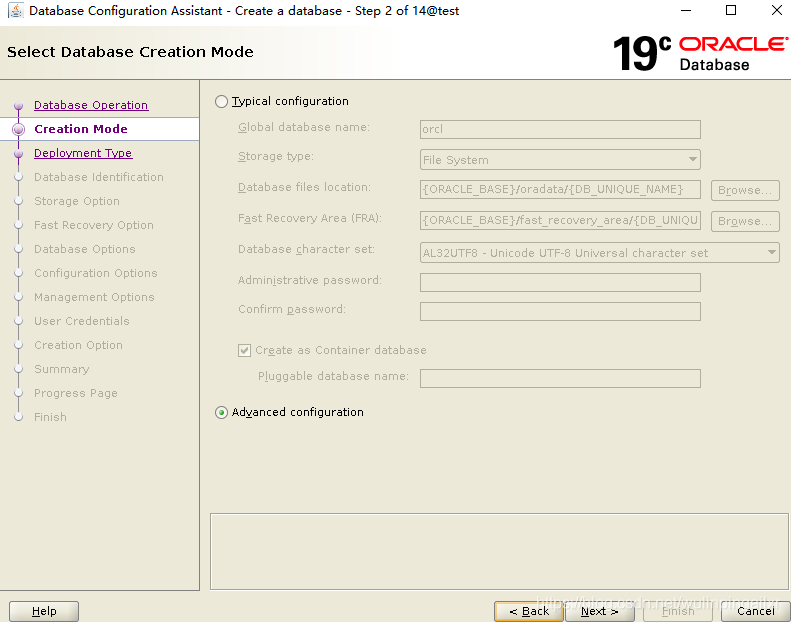
Task: Go to the Database Operation step
Action: point(91,105)
